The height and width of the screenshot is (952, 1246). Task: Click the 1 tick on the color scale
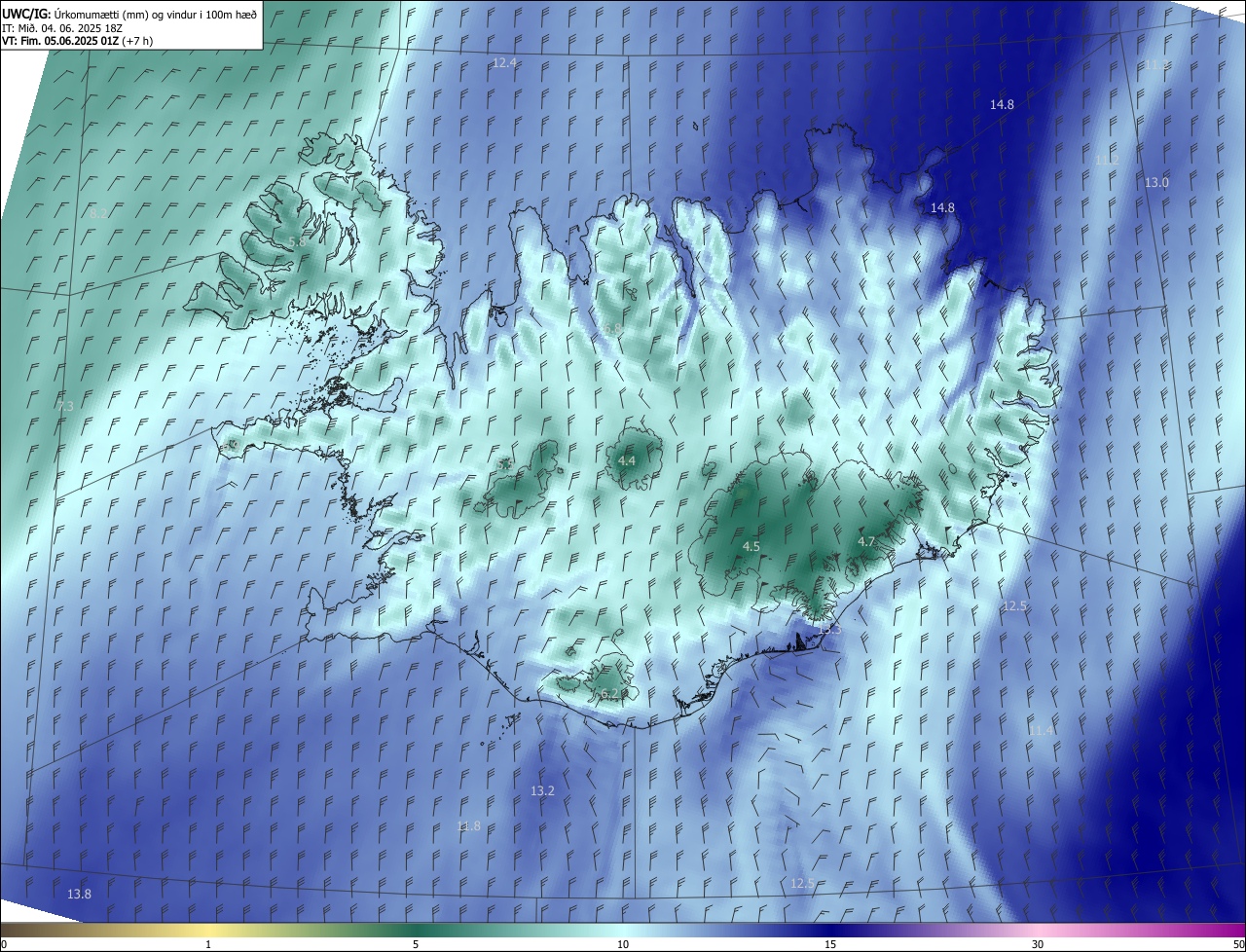click(208, 944)
